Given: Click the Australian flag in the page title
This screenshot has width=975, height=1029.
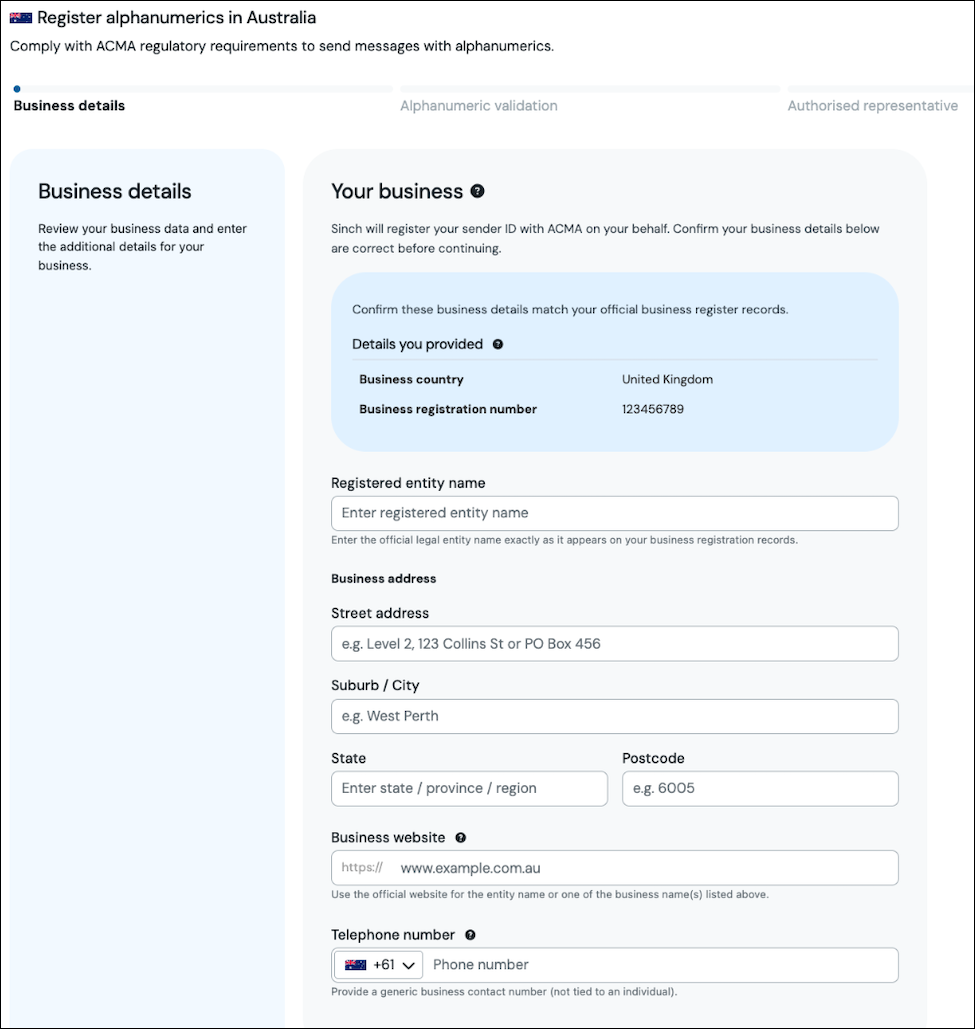Looking at the screenshot, I should click(x=21, y=18).
